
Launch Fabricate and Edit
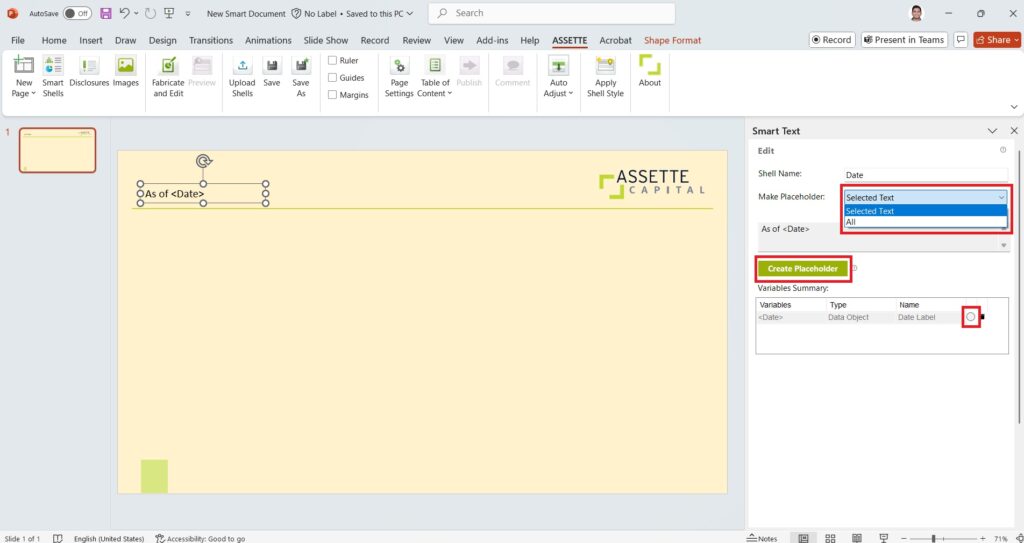tap(168, 76)
